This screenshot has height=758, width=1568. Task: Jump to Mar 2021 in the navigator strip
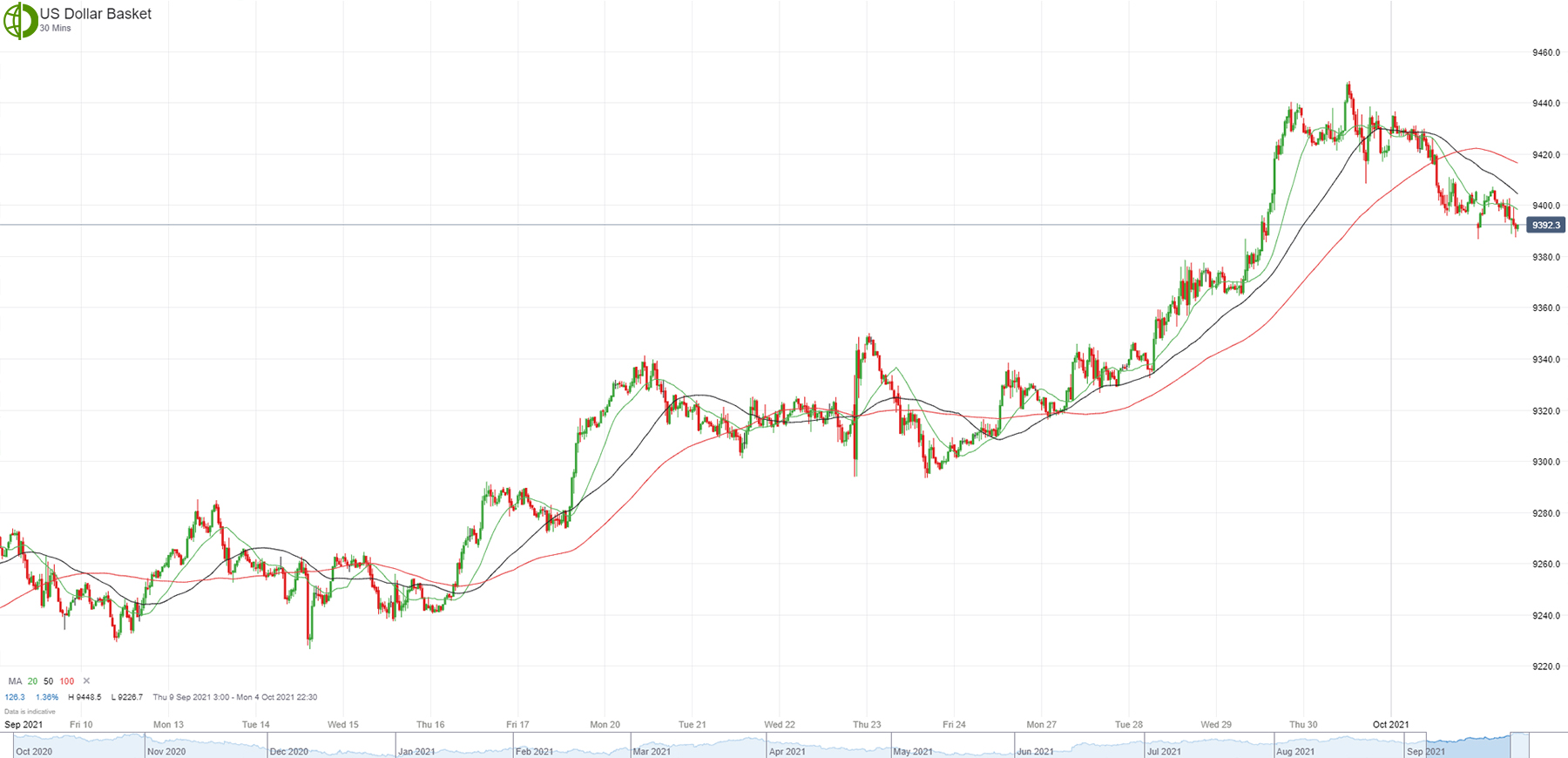[x=652, y=751]
